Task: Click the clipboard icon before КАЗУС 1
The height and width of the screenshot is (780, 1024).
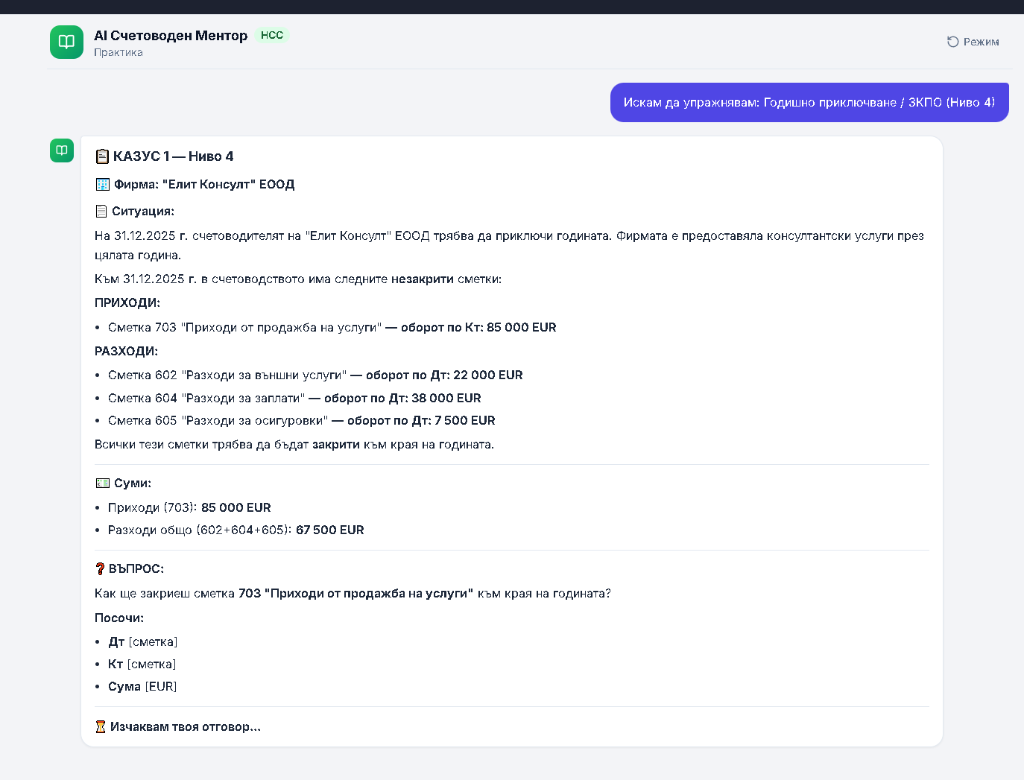Action: pos(102,156)
